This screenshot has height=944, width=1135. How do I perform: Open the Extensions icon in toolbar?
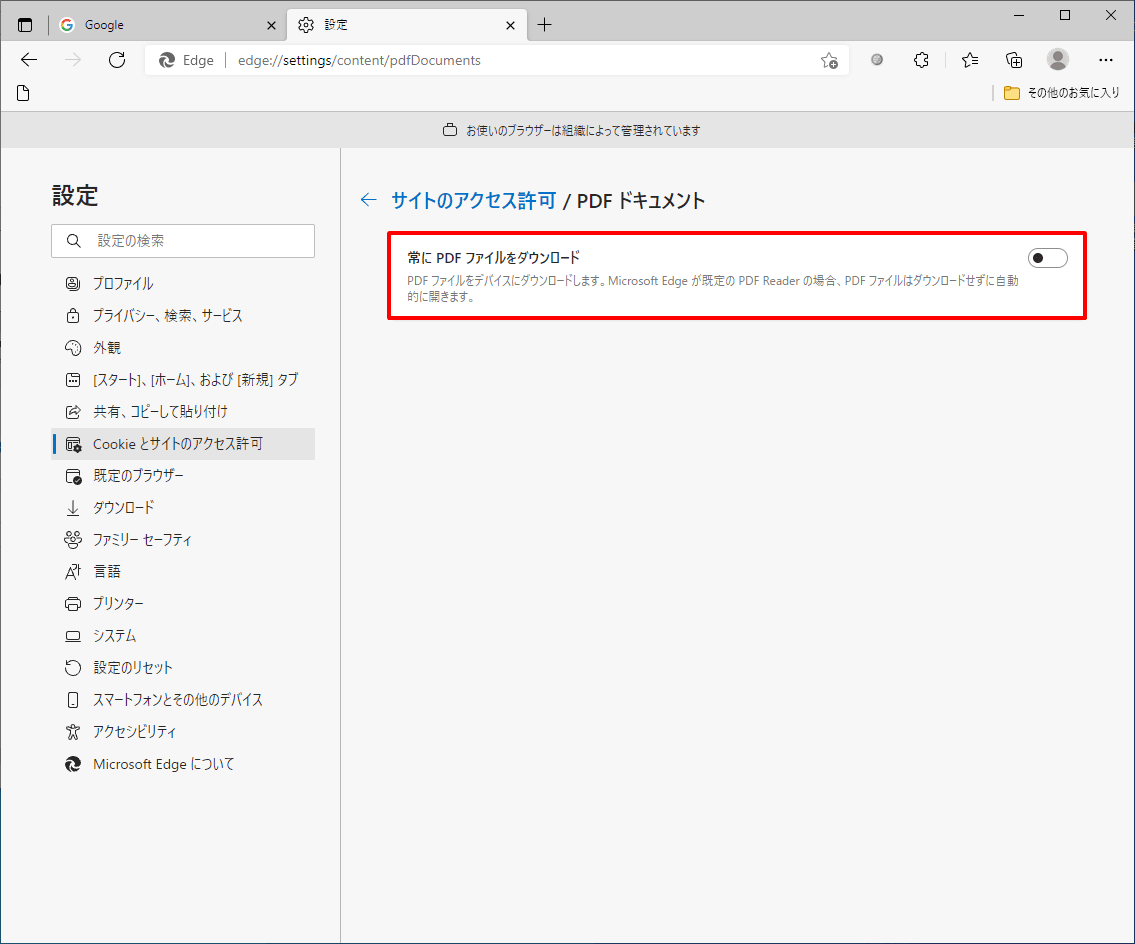click(x=921, y=60)
